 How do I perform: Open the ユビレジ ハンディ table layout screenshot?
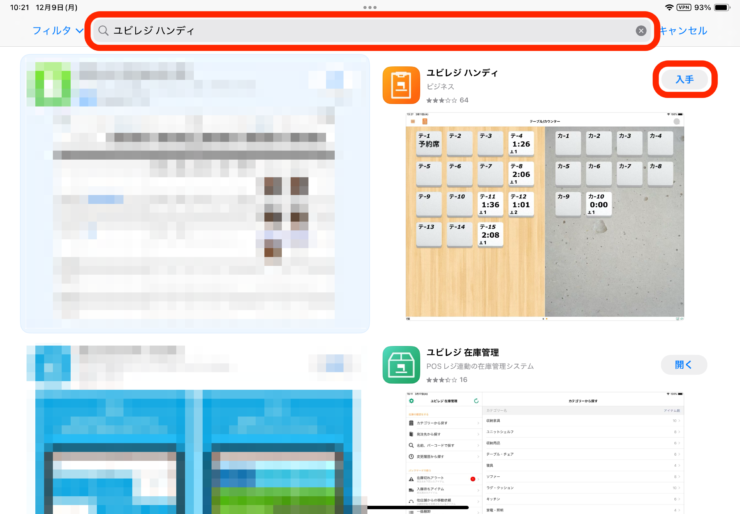tap(545, 217)
